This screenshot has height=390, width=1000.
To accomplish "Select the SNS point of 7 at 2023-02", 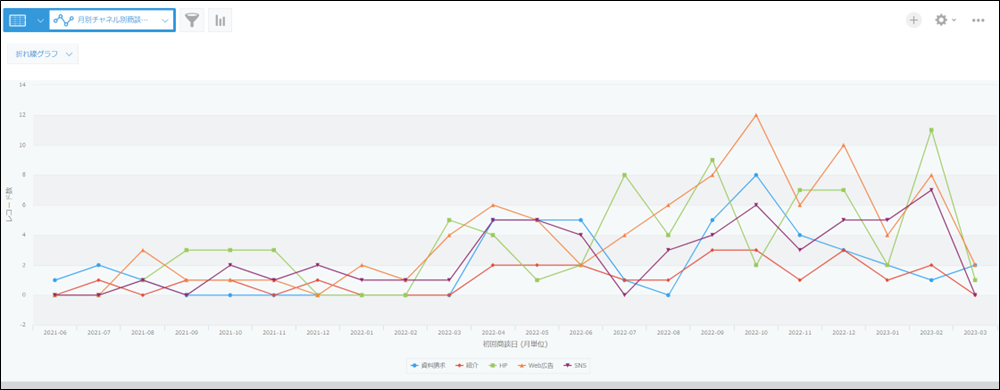I will (x=931, y=190).
